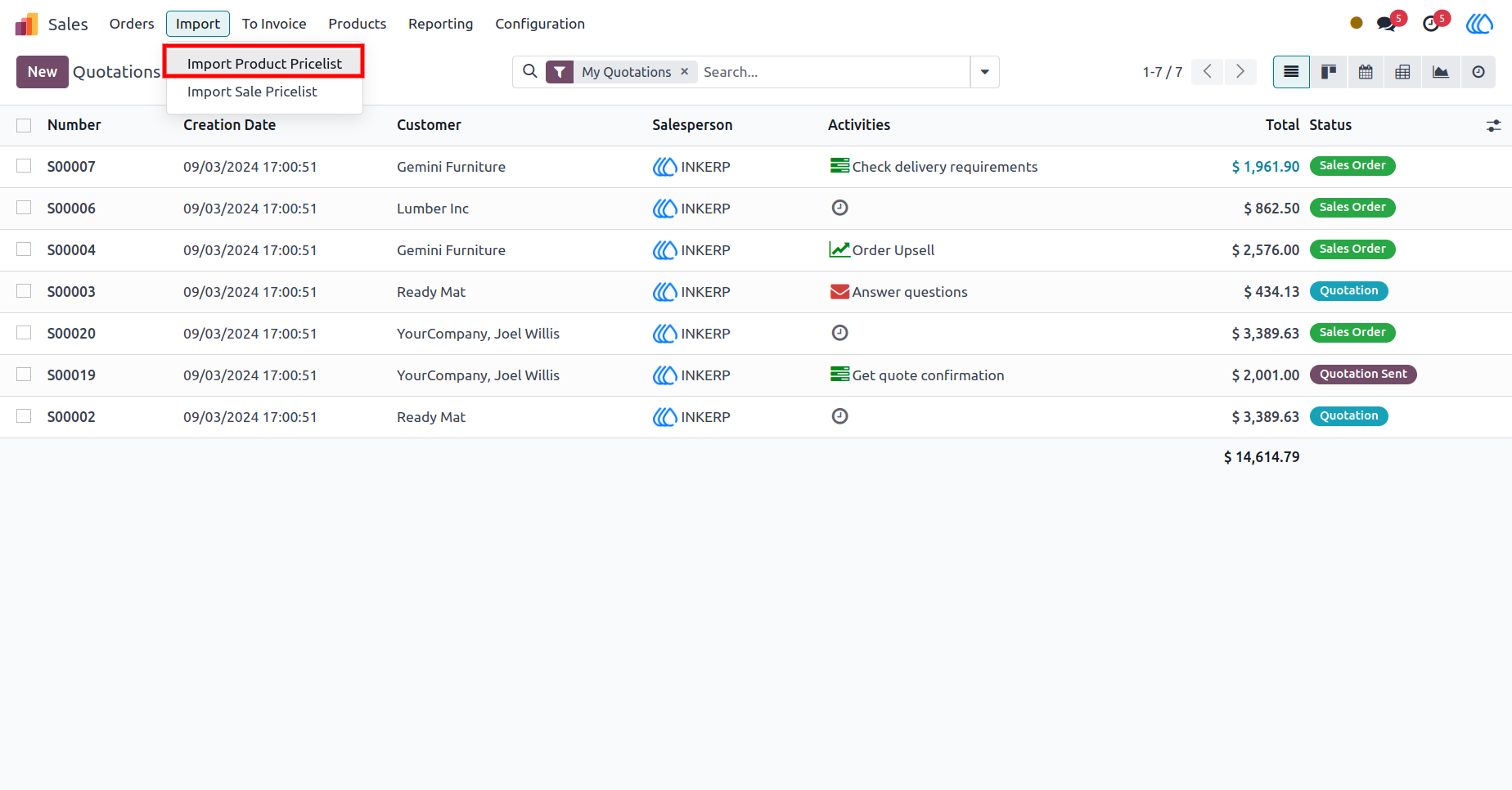Switch to kanban view
Image resolution: width=1512 pixels, height=790 pixels.
[1329, 72]
